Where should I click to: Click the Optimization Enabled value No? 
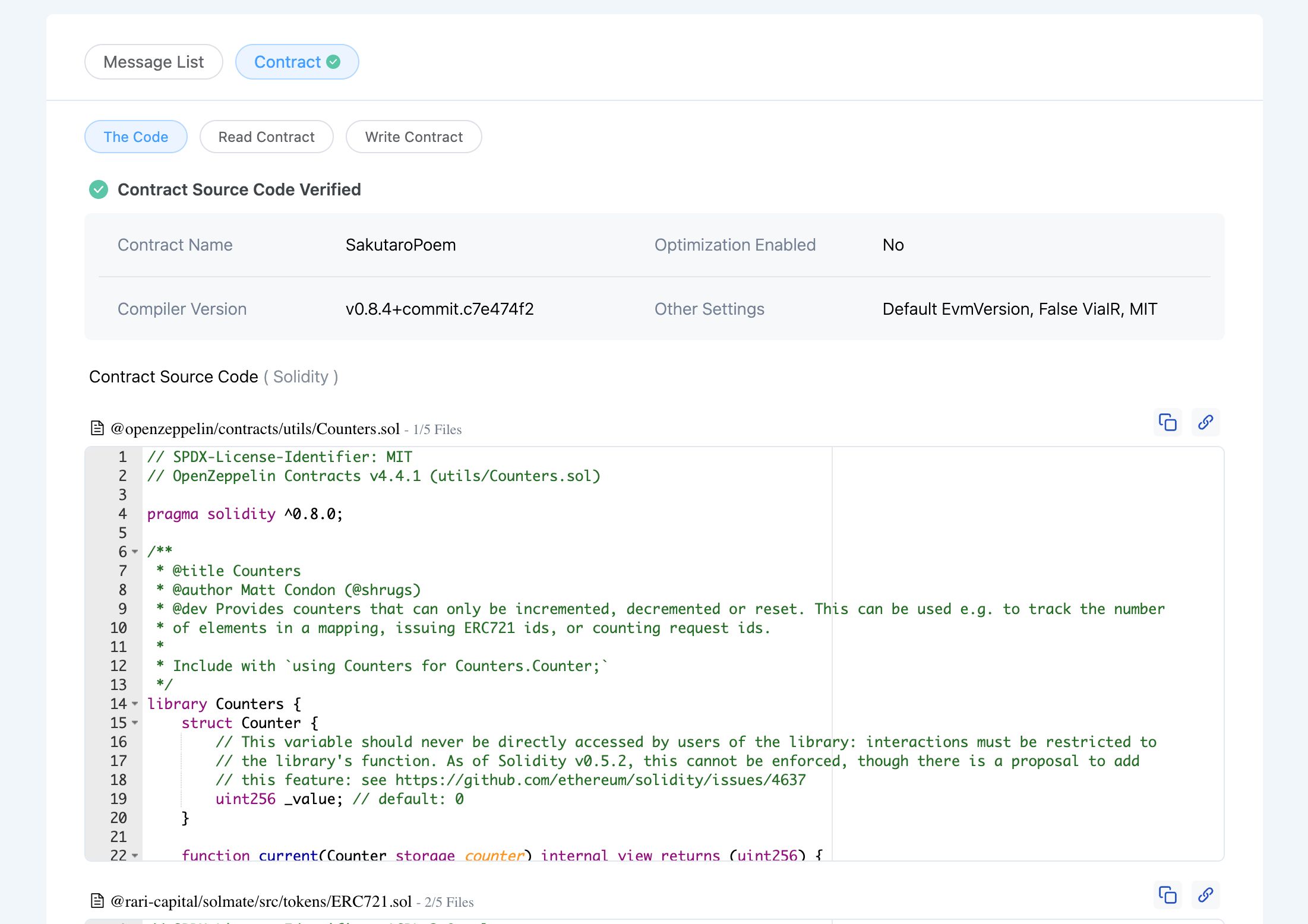[893, 245]
